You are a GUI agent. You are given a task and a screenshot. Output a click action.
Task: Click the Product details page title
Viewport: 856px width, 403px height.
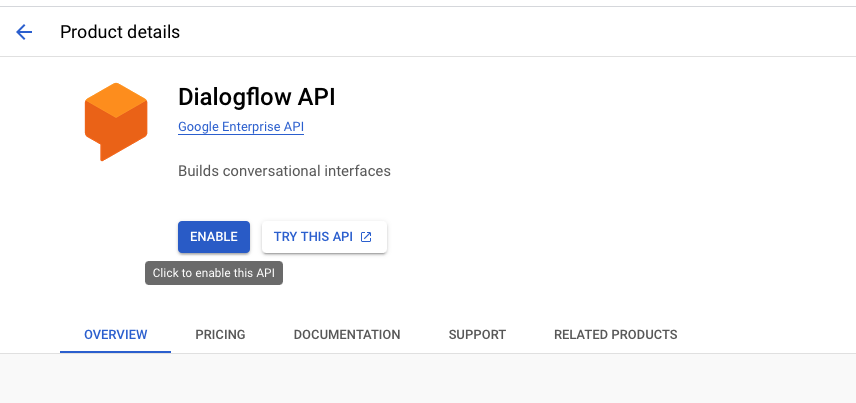pyautogui.click(x=120, y=32)
